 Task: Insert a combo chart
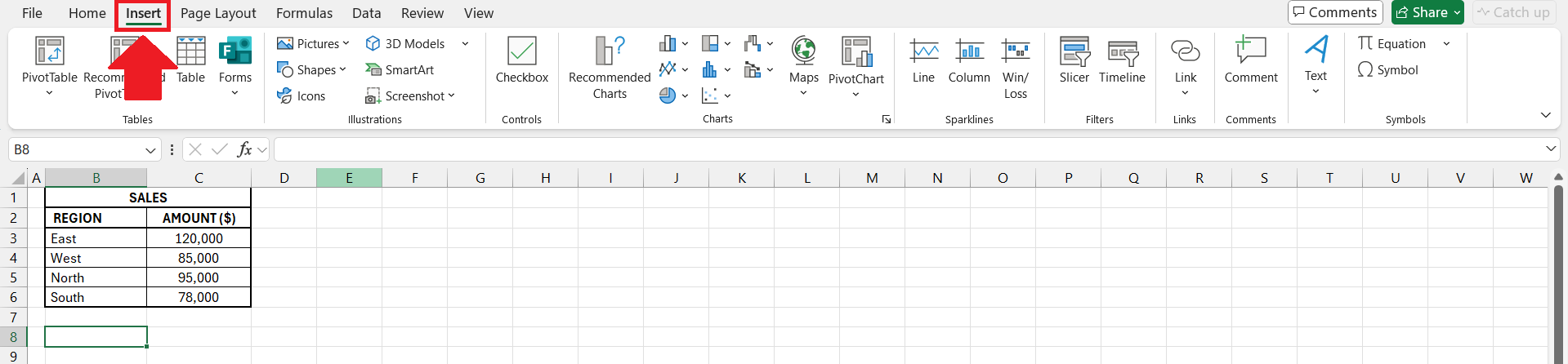(753, 70)
